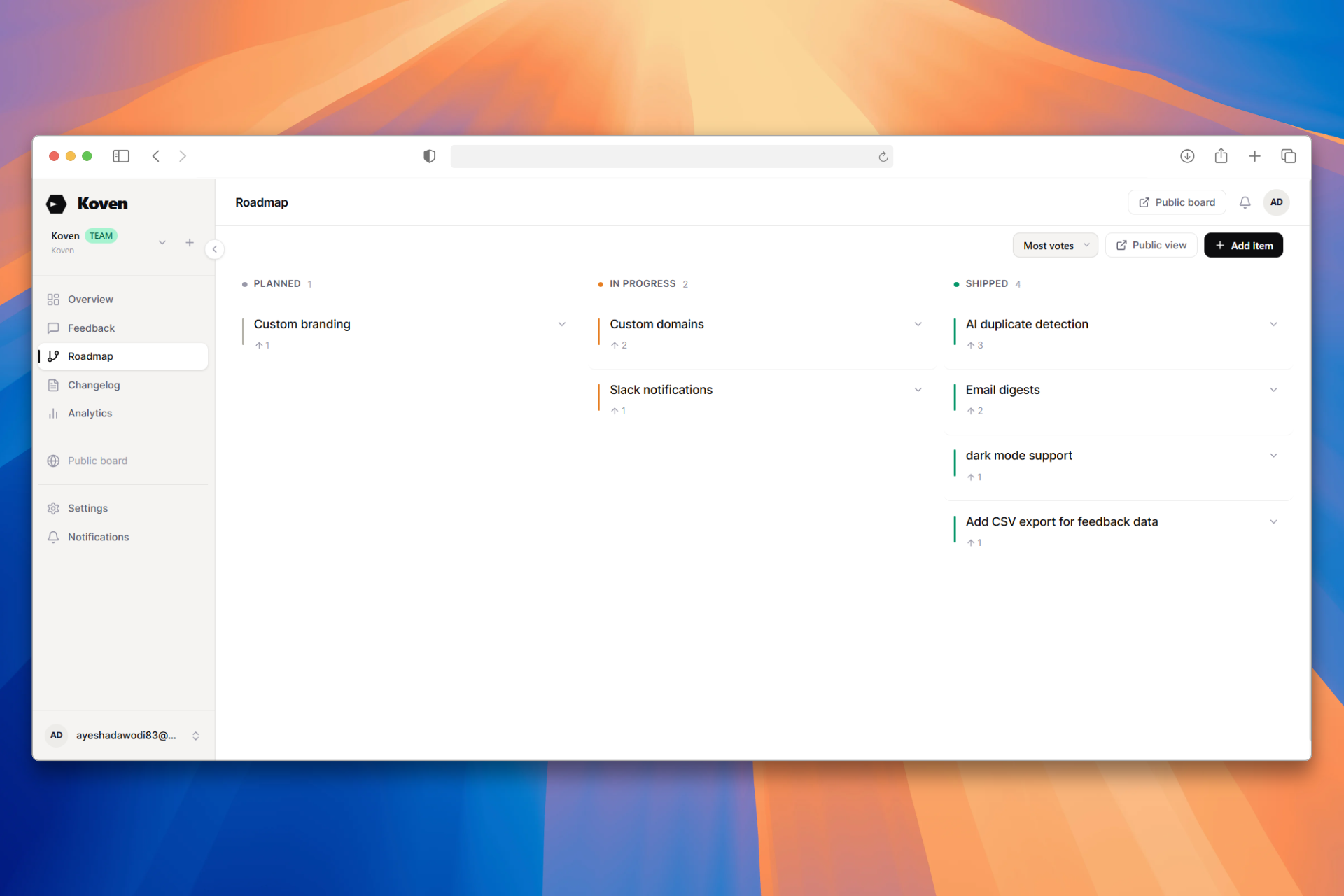Toggle the browser sidebar panel icon
Image resolution: width=1344 pixels, height=896 pixels.
(x=121, y=156)
